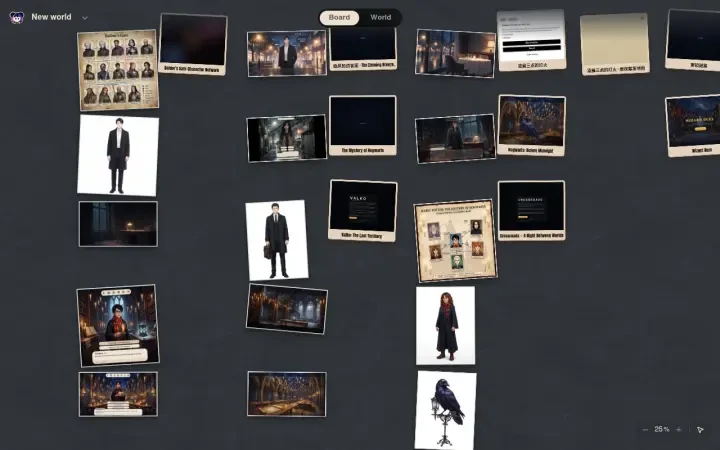Image resolution: width=720 pixels, height=450 pixels.
Task: Open the character class portraits grid poster
Action: pyautogui.click(x=118, y=70)
